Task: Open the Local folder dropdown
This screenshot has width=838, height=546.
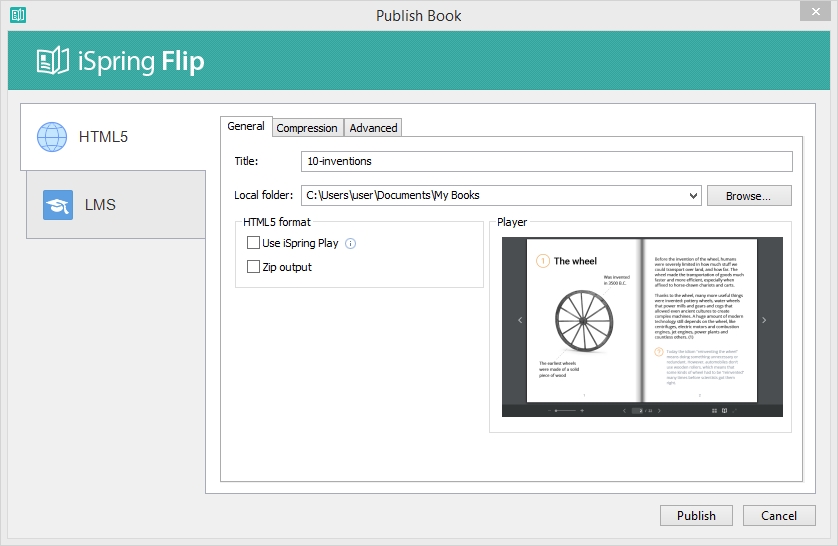Action: 693,196
